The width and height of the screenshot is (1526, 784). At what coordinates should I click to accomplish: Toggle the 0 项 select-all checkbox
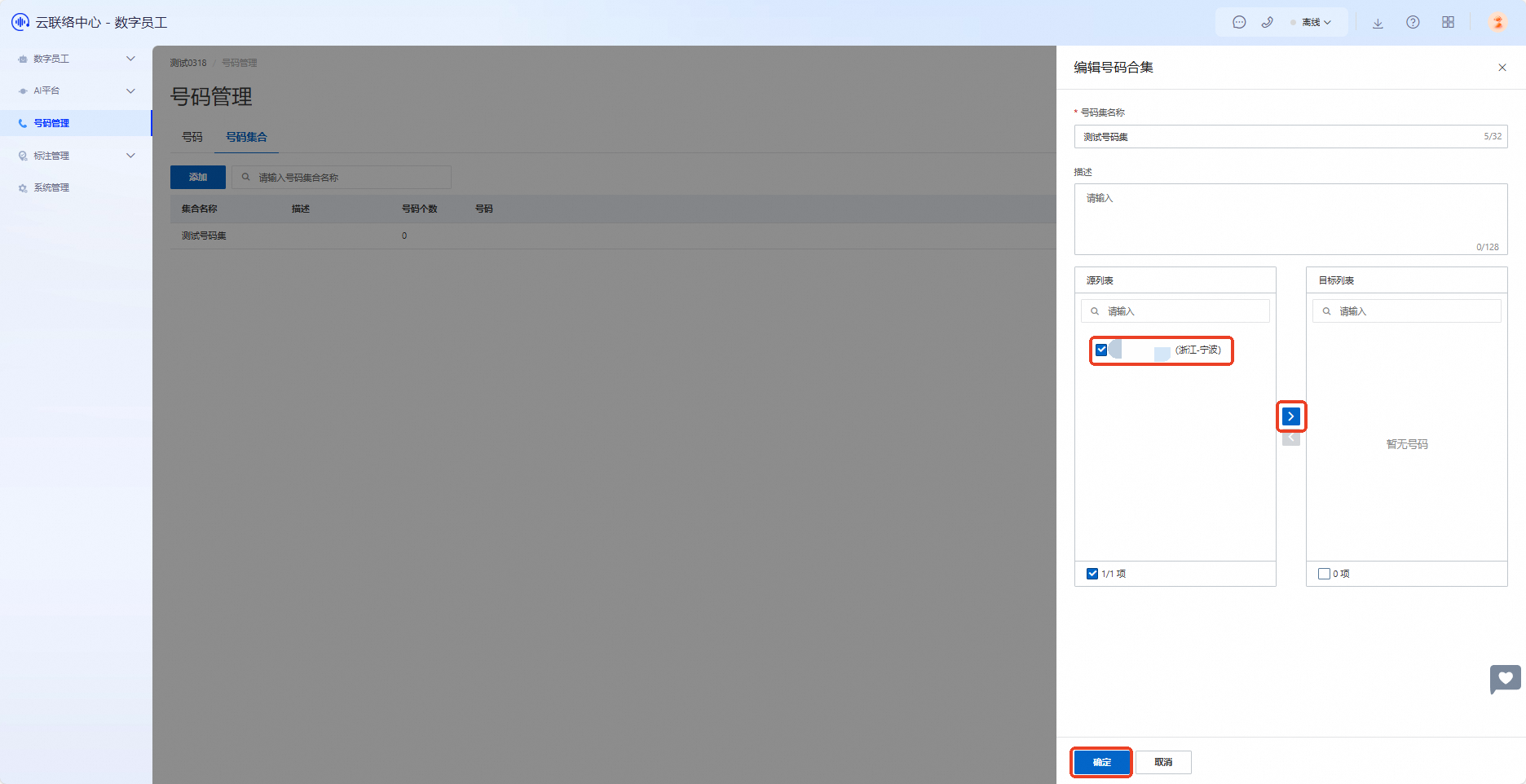(x=1324, y=574)
